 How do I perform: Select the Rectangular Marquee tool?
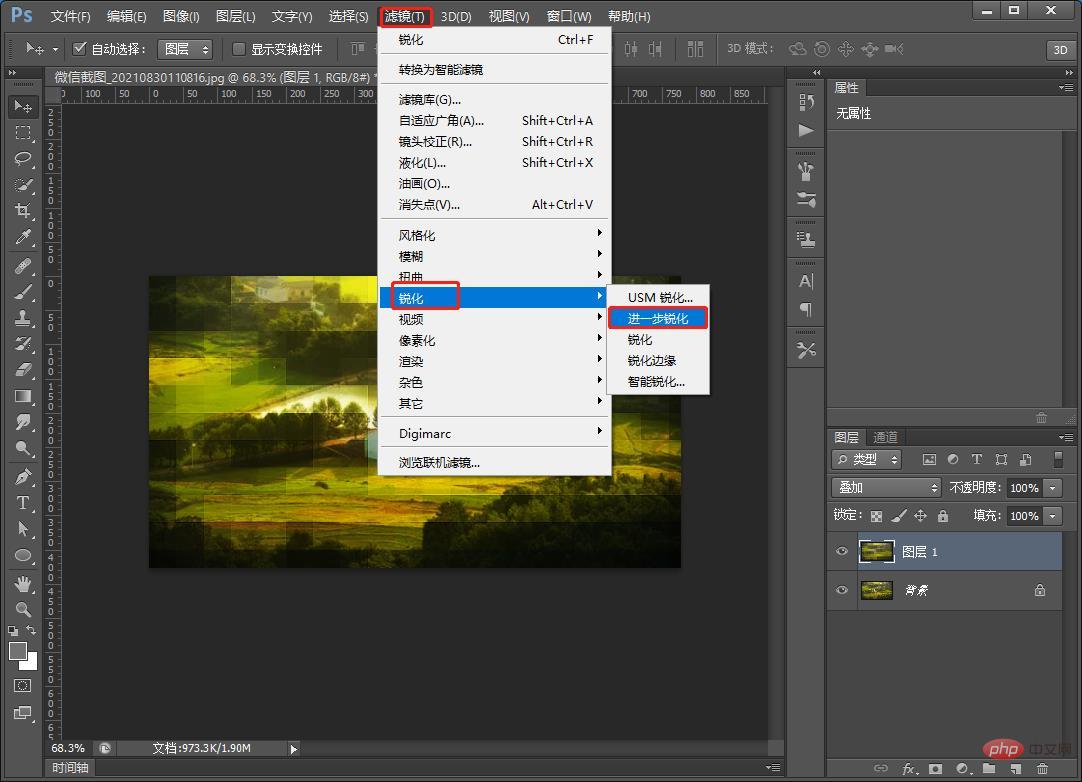coord(23,133)
